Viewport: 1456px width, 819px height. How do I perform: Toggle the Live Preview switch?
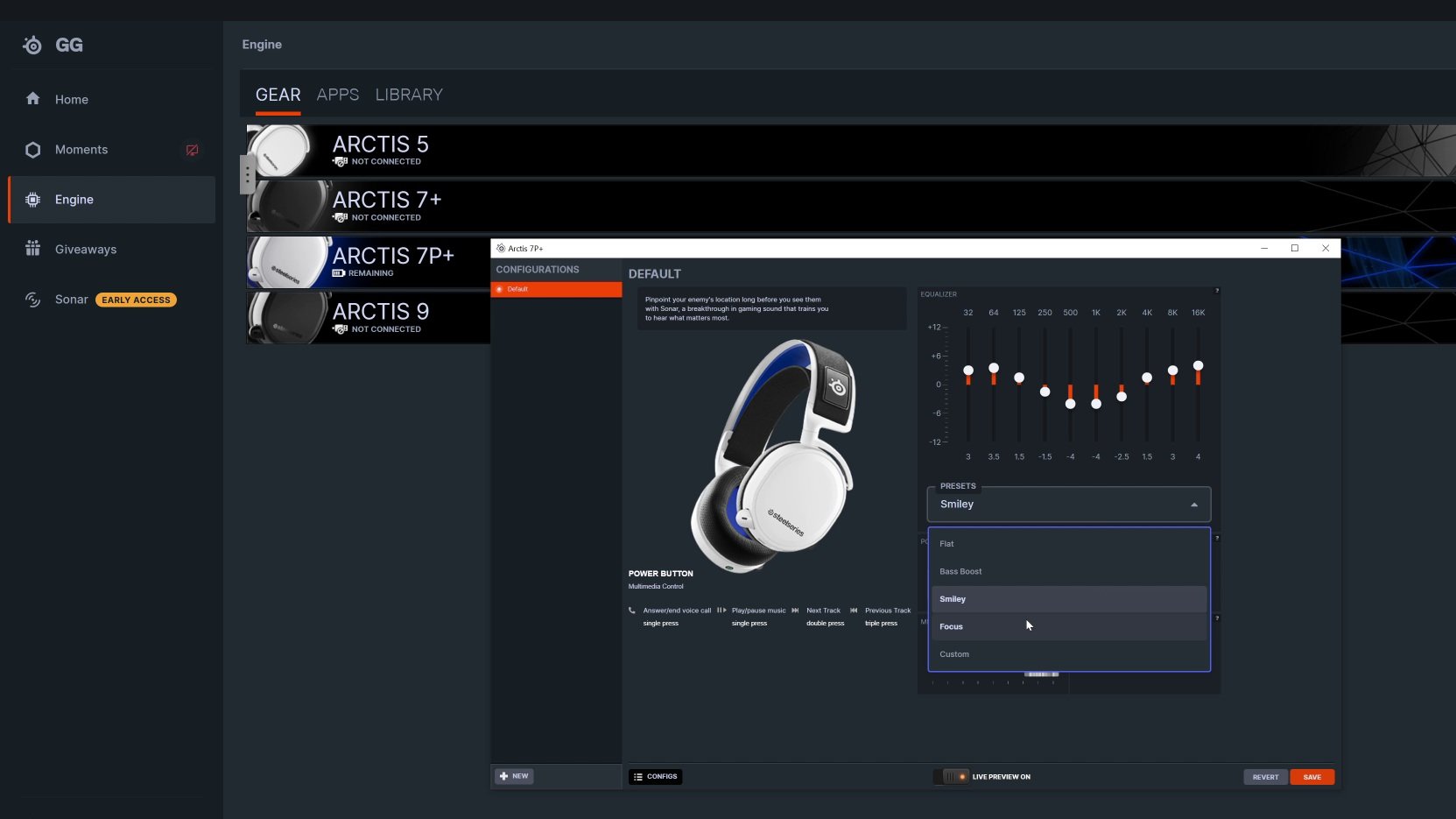(952, 776)
